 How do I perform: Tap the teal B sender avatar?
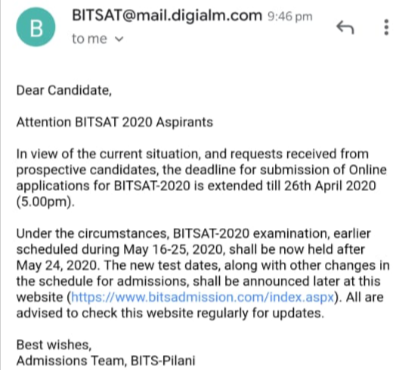coord(36,27)
